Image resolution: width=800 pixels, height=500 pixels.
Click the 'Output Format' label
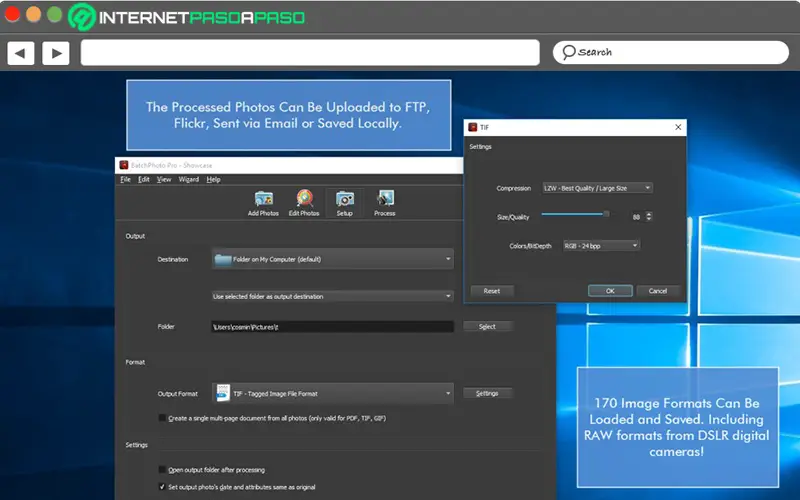pyautogui.click(x=178, y=394)
